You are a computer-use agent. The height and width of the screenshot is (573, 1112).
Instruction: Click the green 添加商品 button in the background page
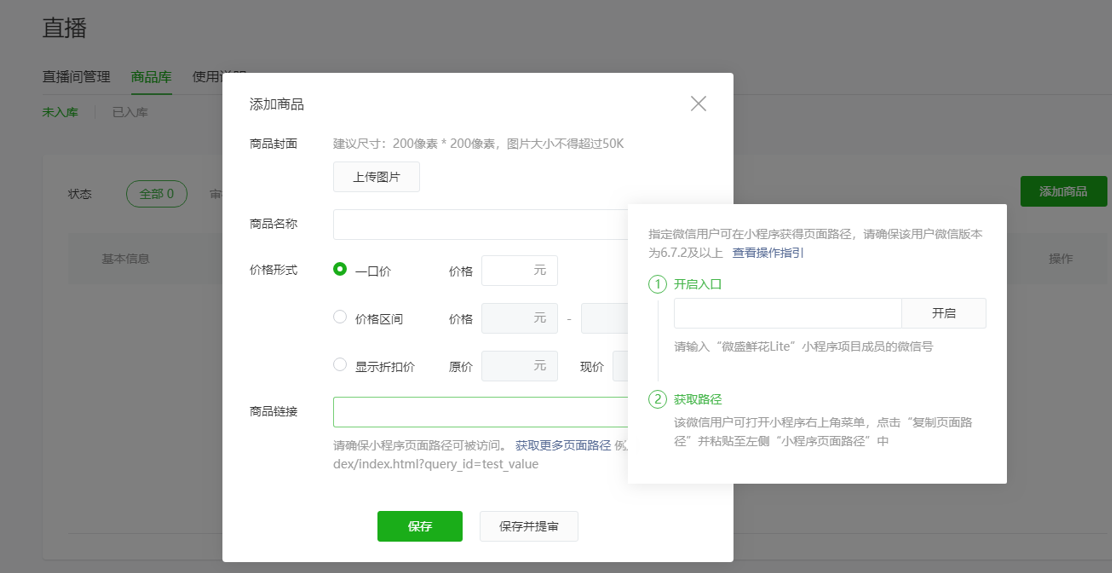[x=1063, y=191]
